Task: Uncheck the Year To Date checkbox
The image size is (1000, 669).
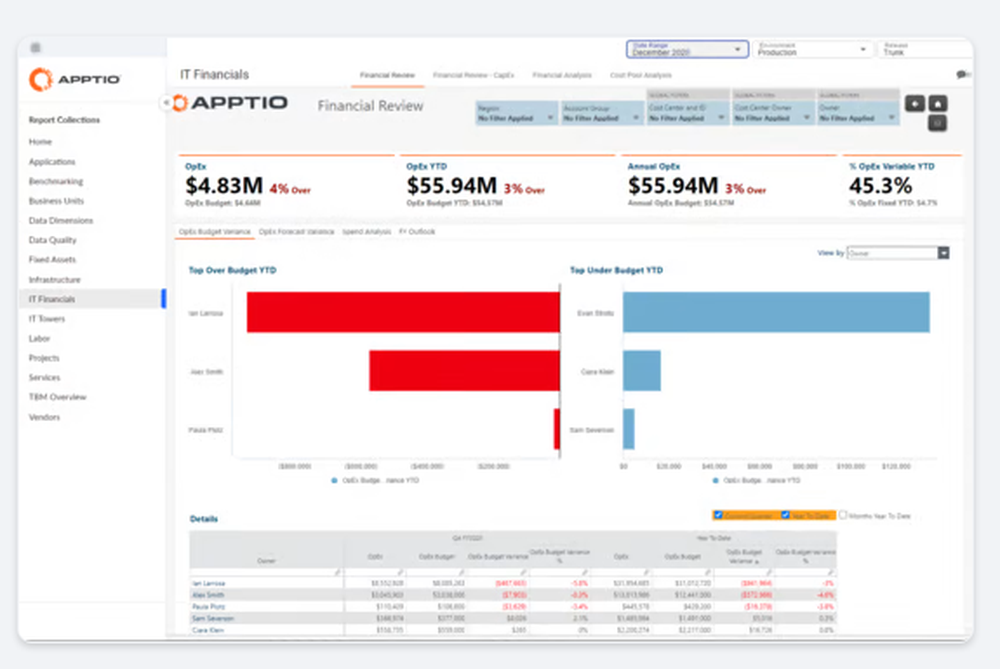Action: [786, 515]
